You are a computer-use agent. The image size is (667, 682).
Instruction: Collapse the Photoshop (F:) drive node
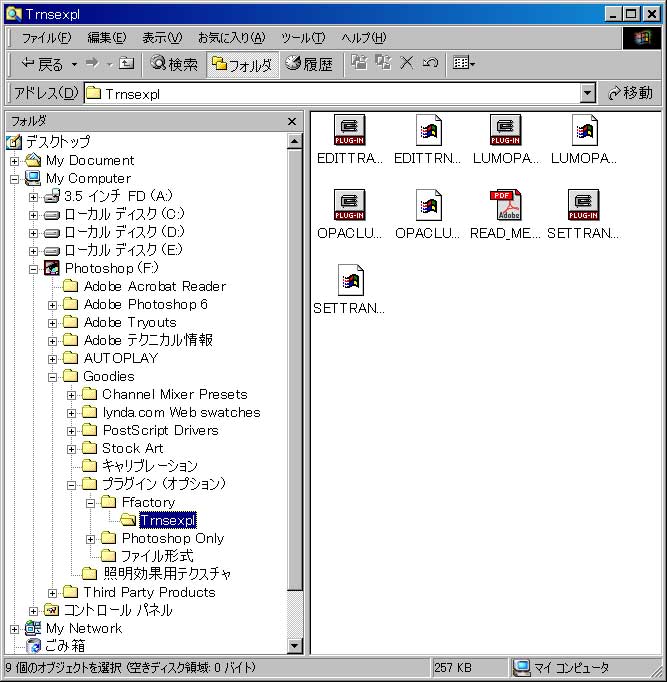(x=33, y=269)
